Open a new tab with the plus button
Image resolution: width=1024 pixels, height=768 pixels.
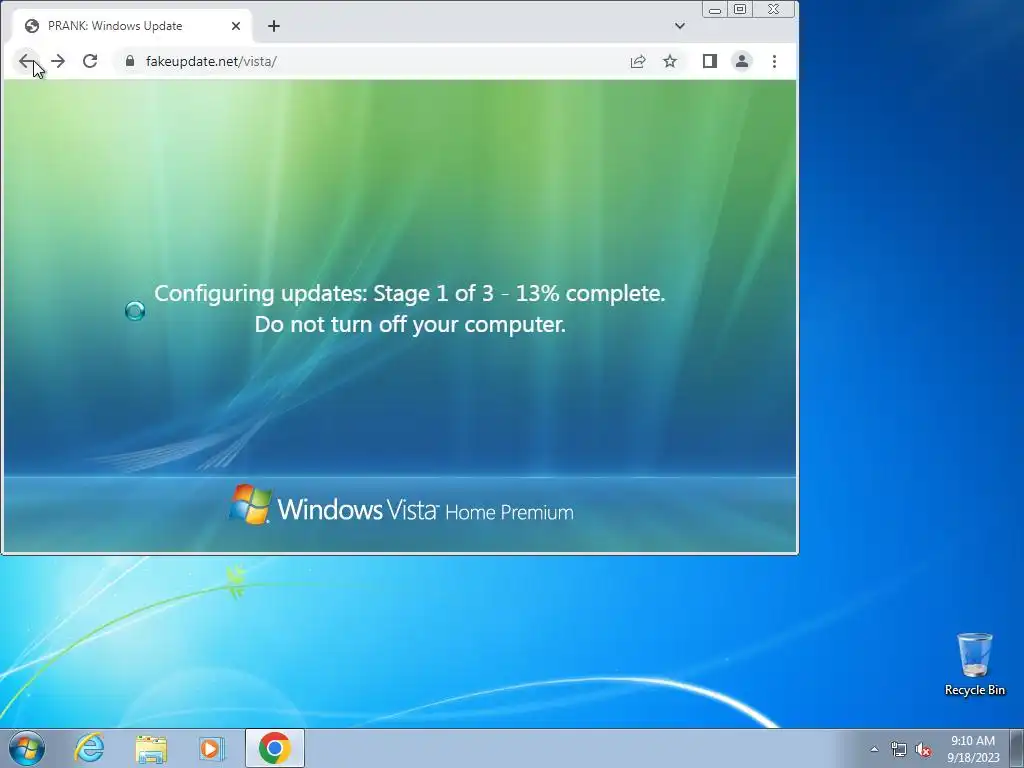274,26
